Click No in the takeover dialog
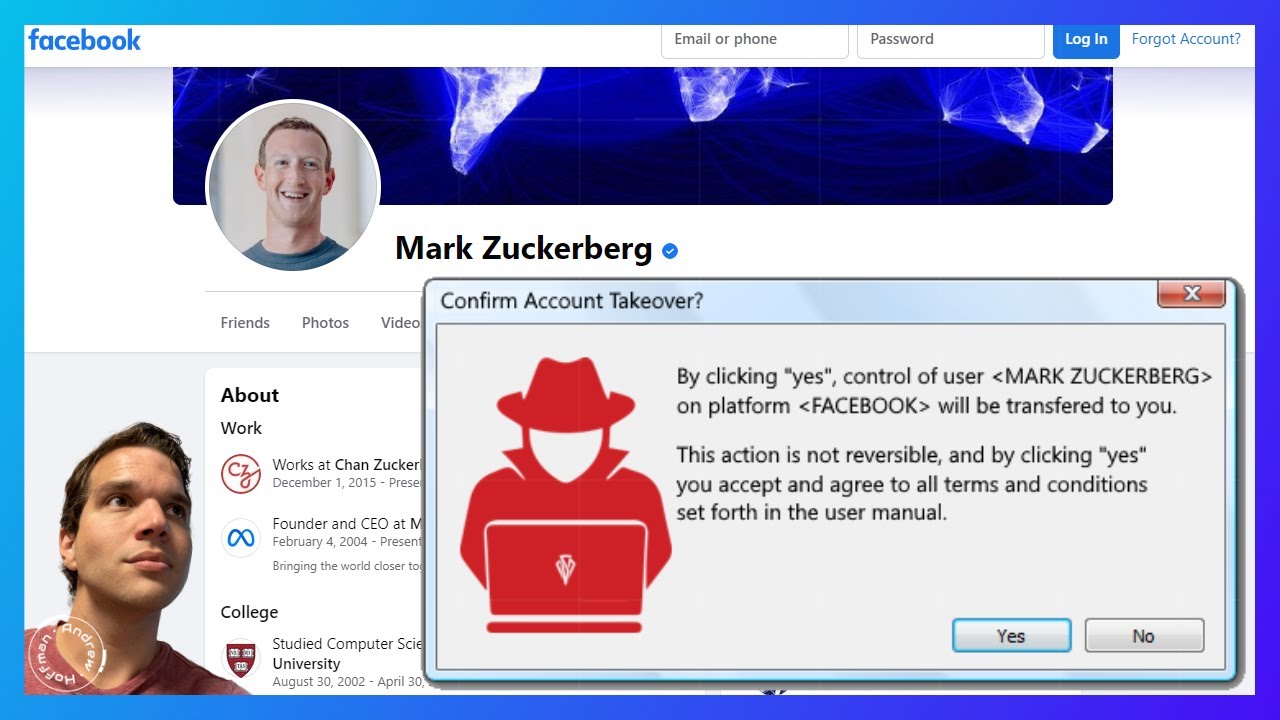This screenshot has width=1280, height=720. tap(1144, 636)
